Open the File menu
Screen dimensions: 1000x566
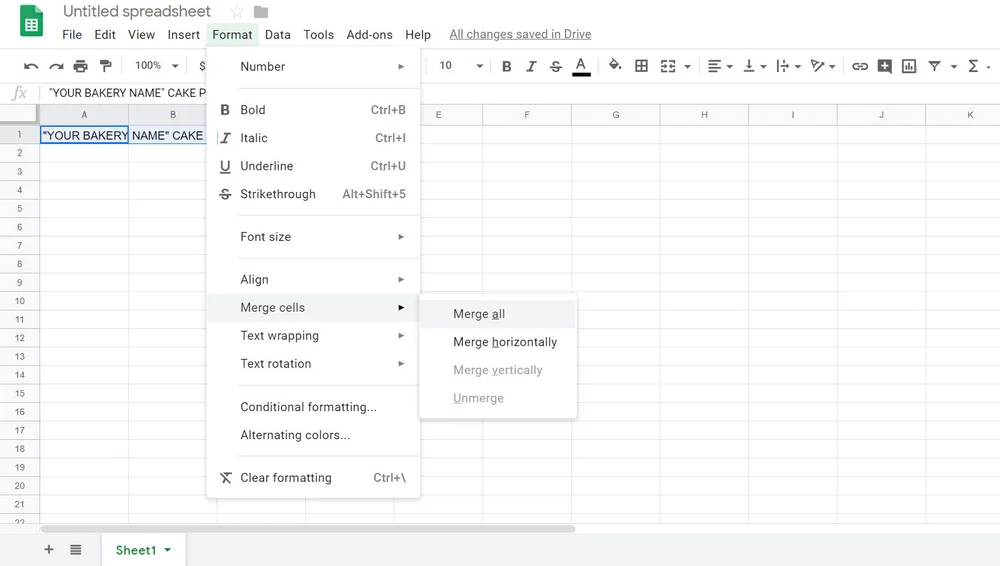[x=72, y=34]
